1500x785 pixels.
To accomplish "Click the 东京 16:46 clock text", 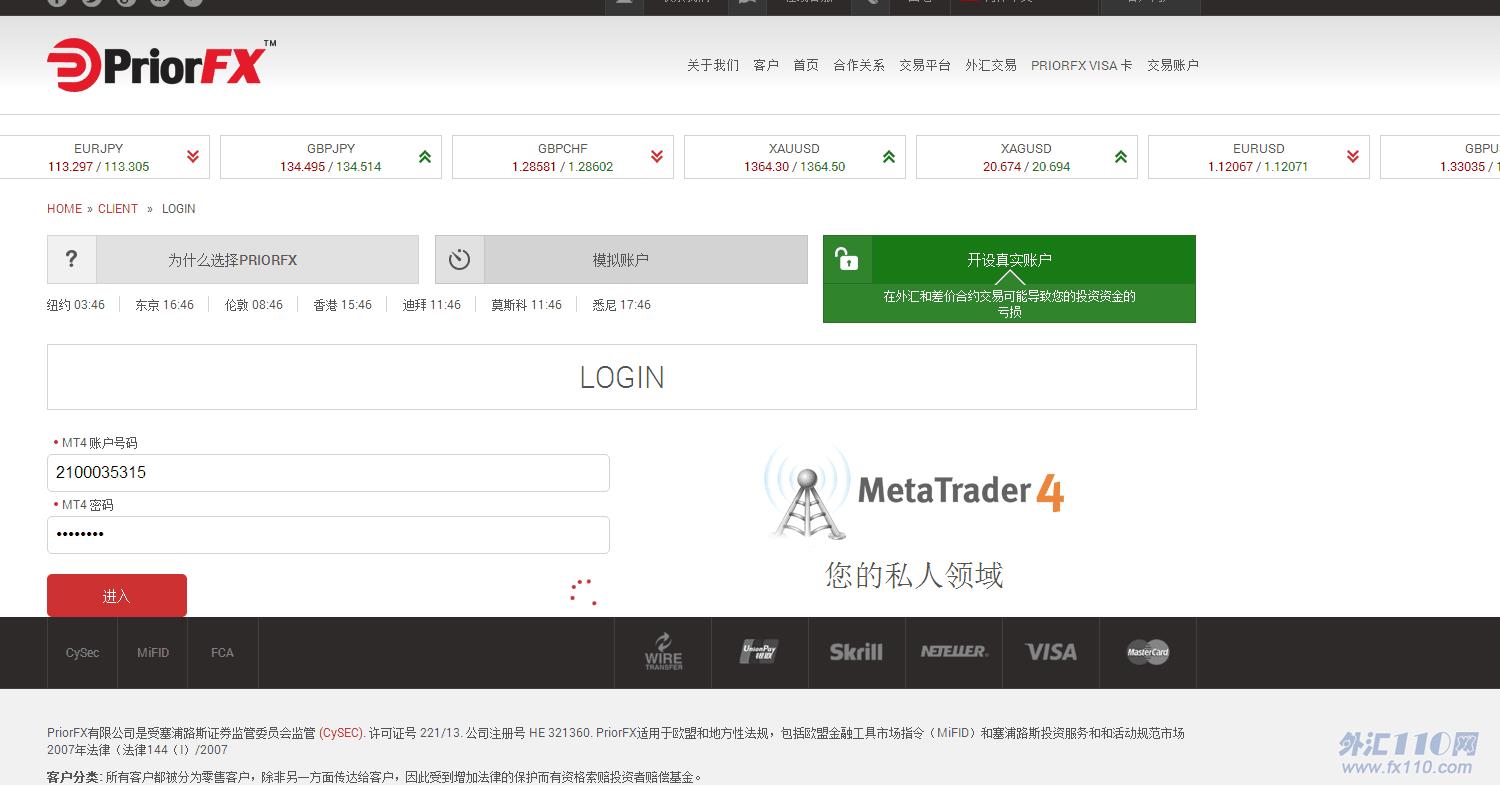I will coord(165,305).
